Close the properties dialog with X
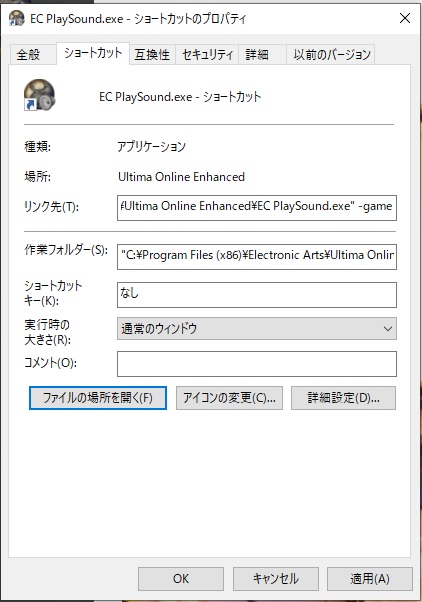Image resolution: width=422 pixels, height=602 pixels. [x=405, y=18]
